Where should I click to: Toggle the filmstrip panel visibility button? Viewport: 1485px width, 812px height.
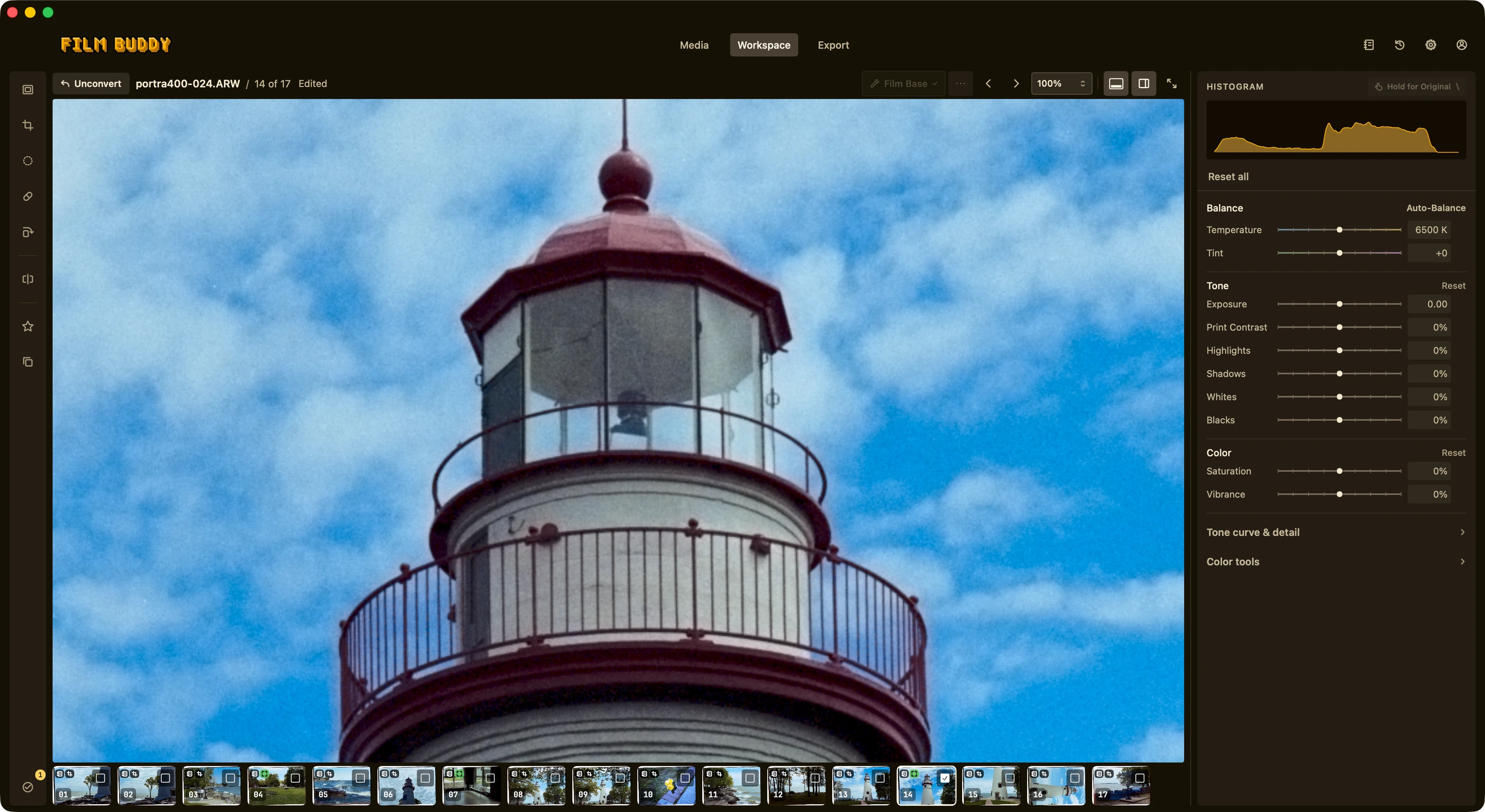pyautogui.click(x=1116, y=84)
